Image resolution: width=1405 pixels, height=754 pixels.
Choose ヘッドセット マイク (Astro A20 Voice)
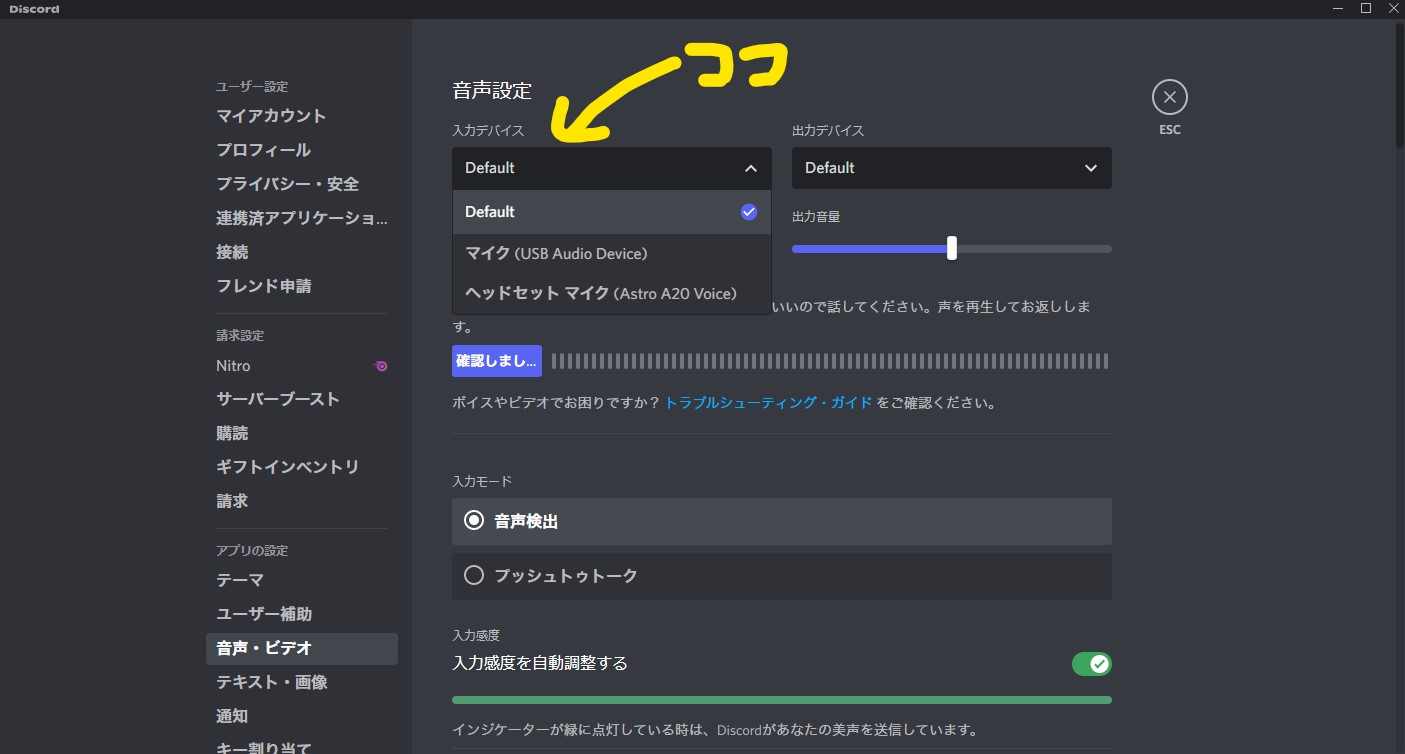[x=611, y=294]
